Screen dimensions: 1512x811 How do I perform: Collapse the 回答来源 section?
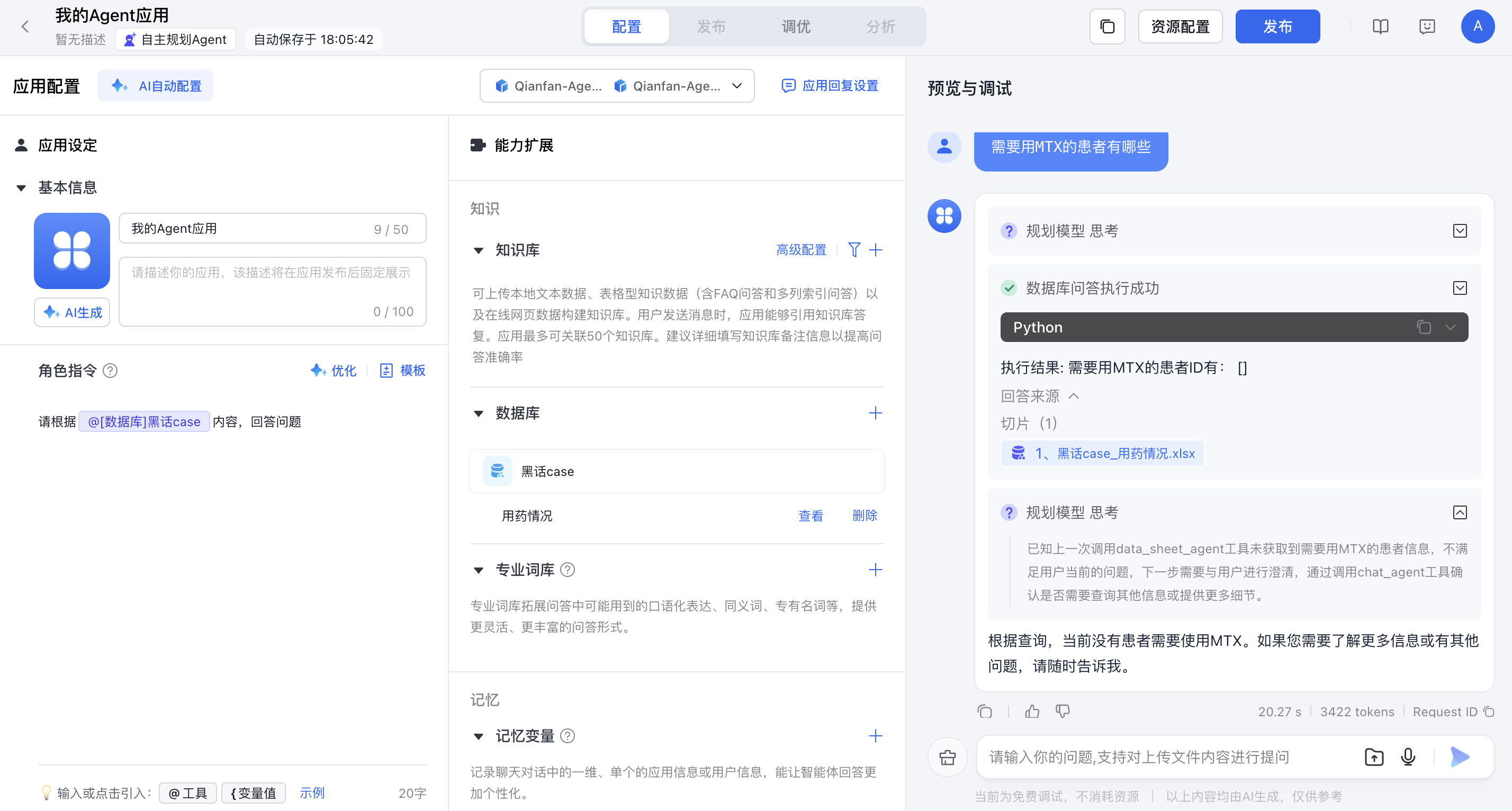(1074, 396)
